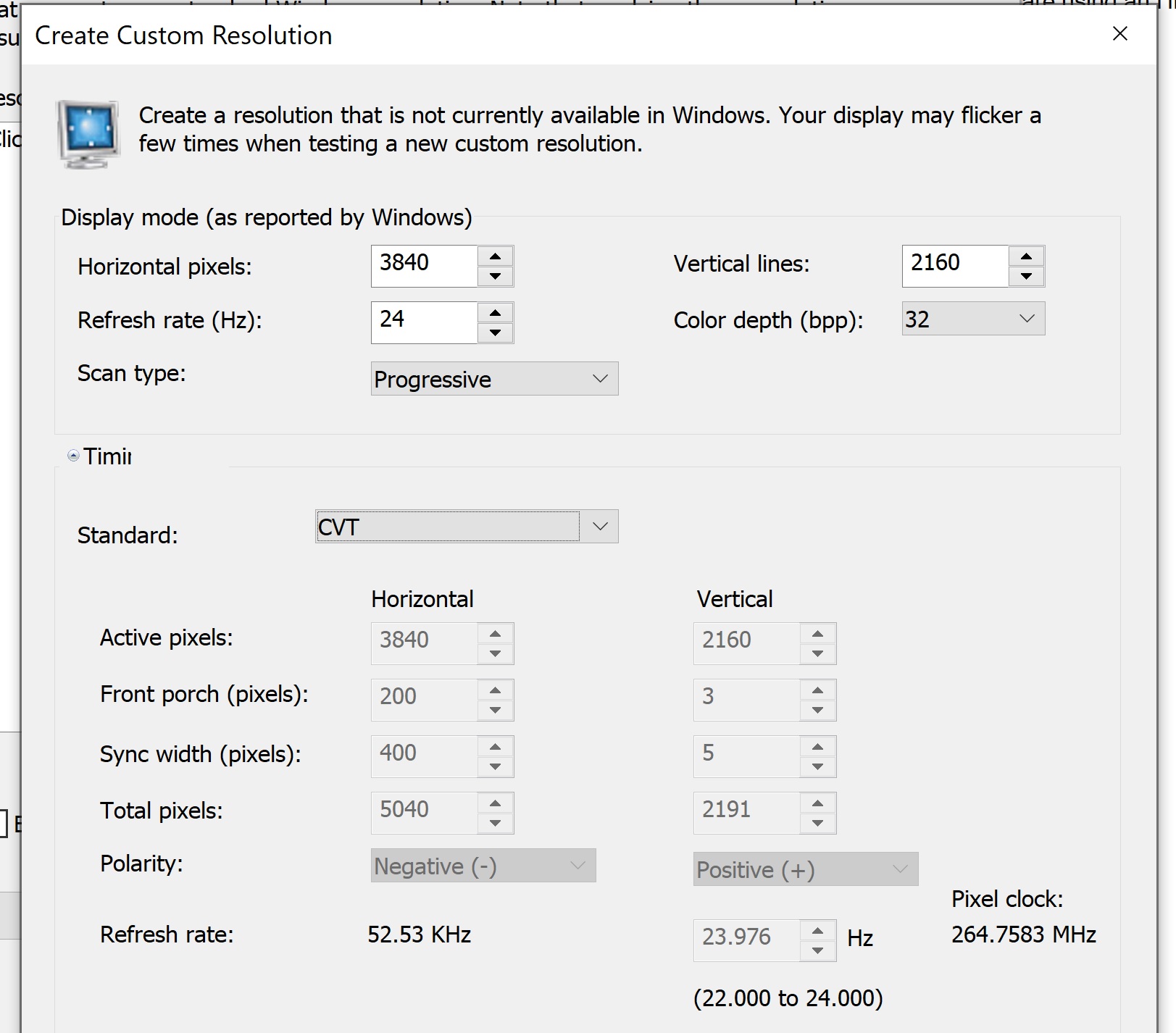Lower Refresh rate (Hz) with down arrow
The width and height of the screenshot is (1176, 1033).
tap(495, 333)
